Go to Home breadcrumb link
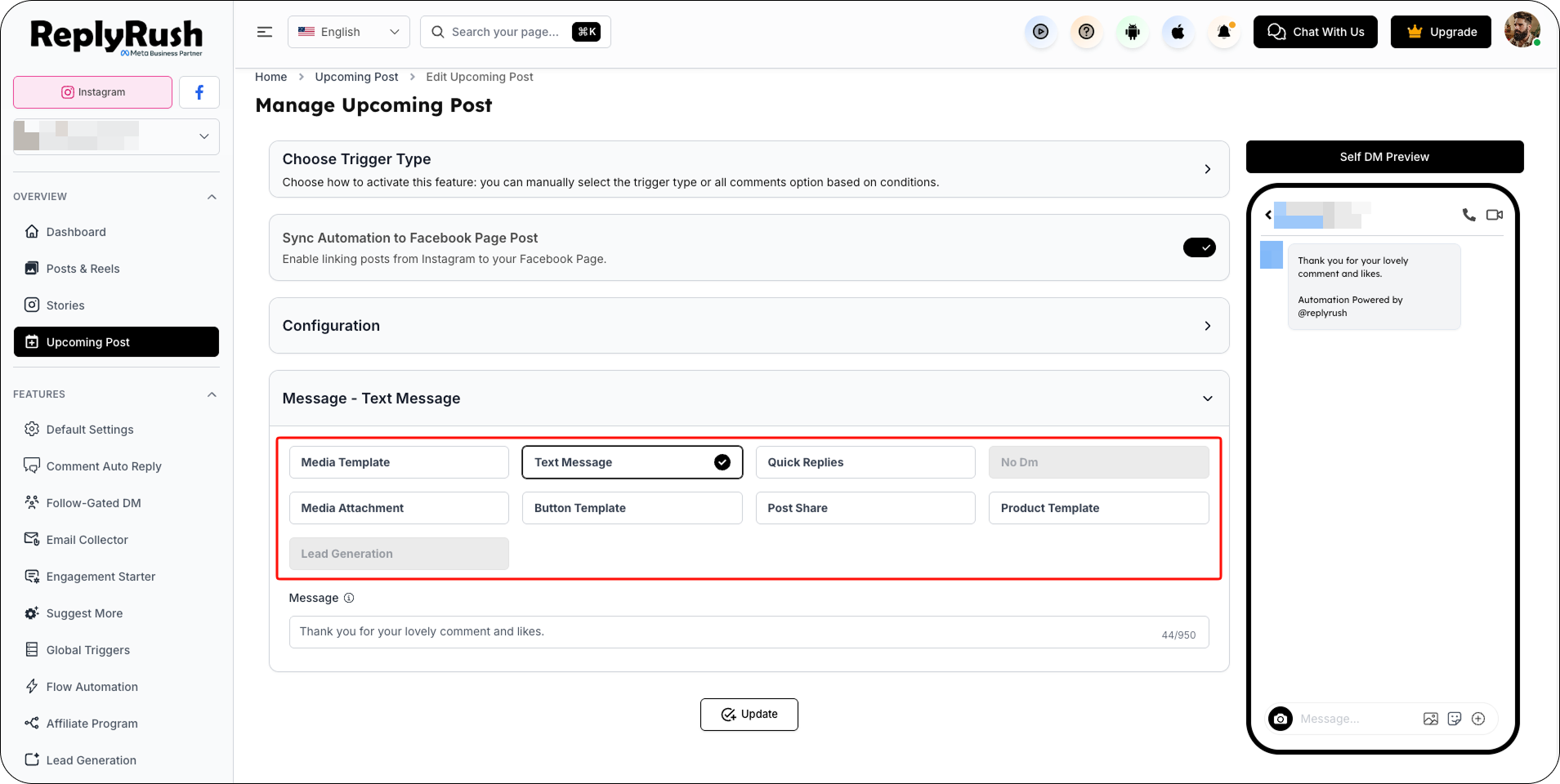Viewport: 1560px width, 784px height. click(270, 77)
